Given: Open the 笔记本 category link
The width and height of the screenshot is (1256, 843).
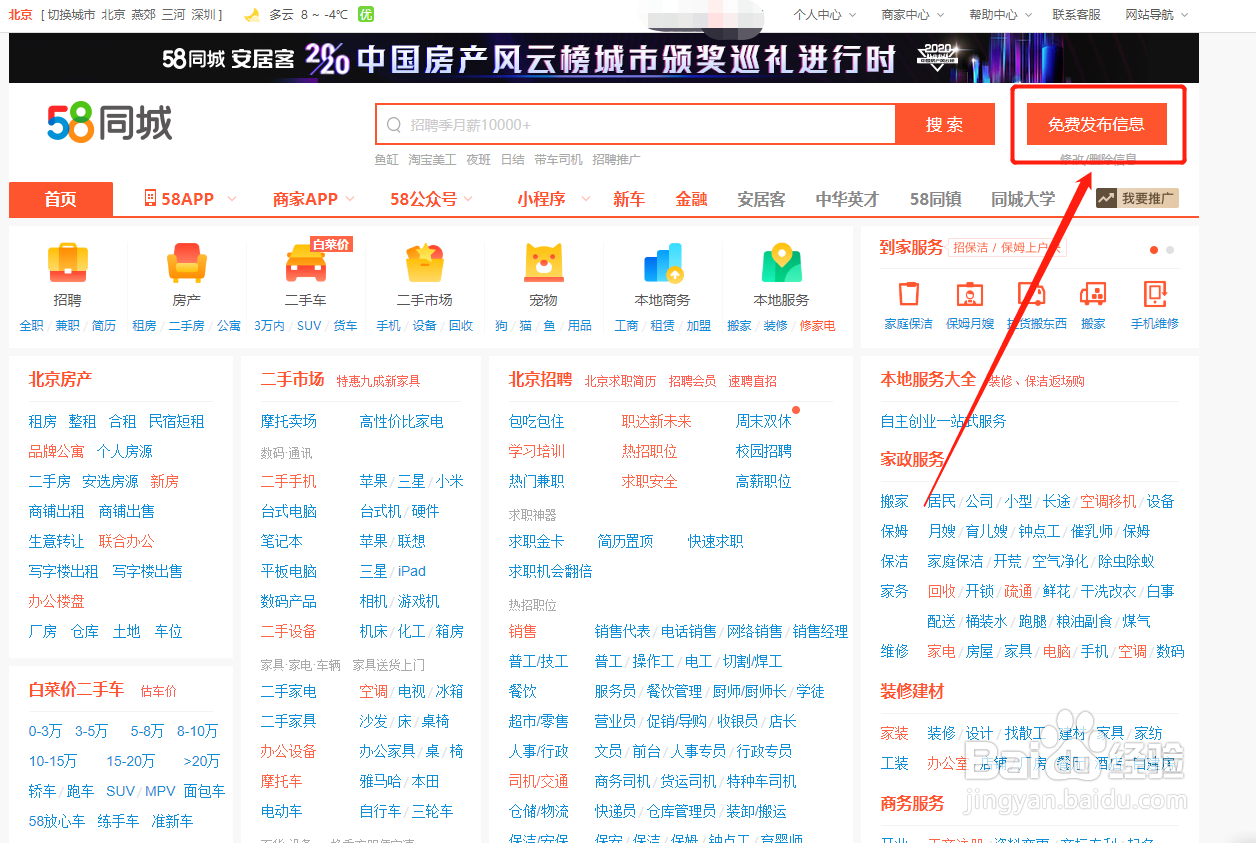Looking at the screenshot, I should (281, 541).
